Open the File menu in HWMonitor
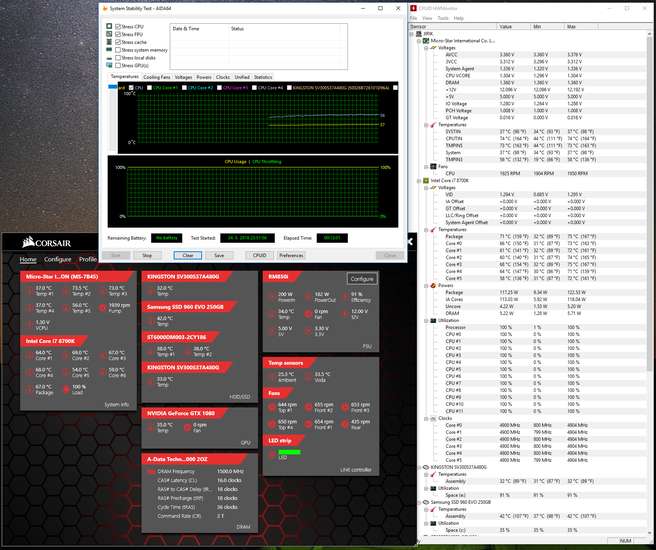This screenshot has height=550, width=656. (413, 18)
